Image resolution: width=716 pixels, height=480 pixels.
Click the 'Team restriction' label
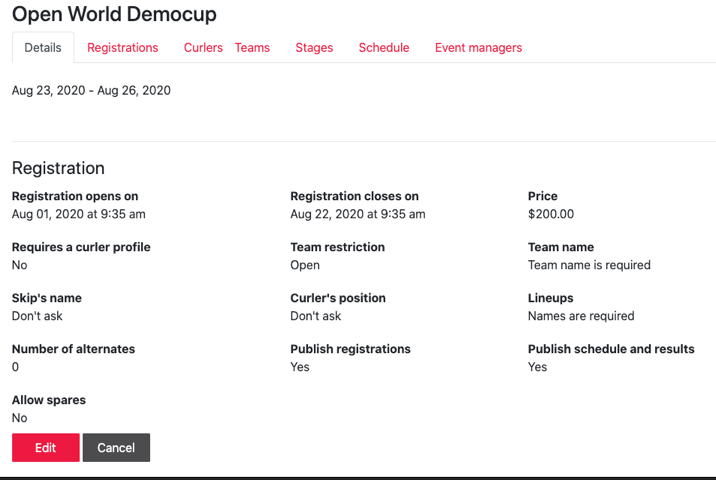[x=337, y=247]
